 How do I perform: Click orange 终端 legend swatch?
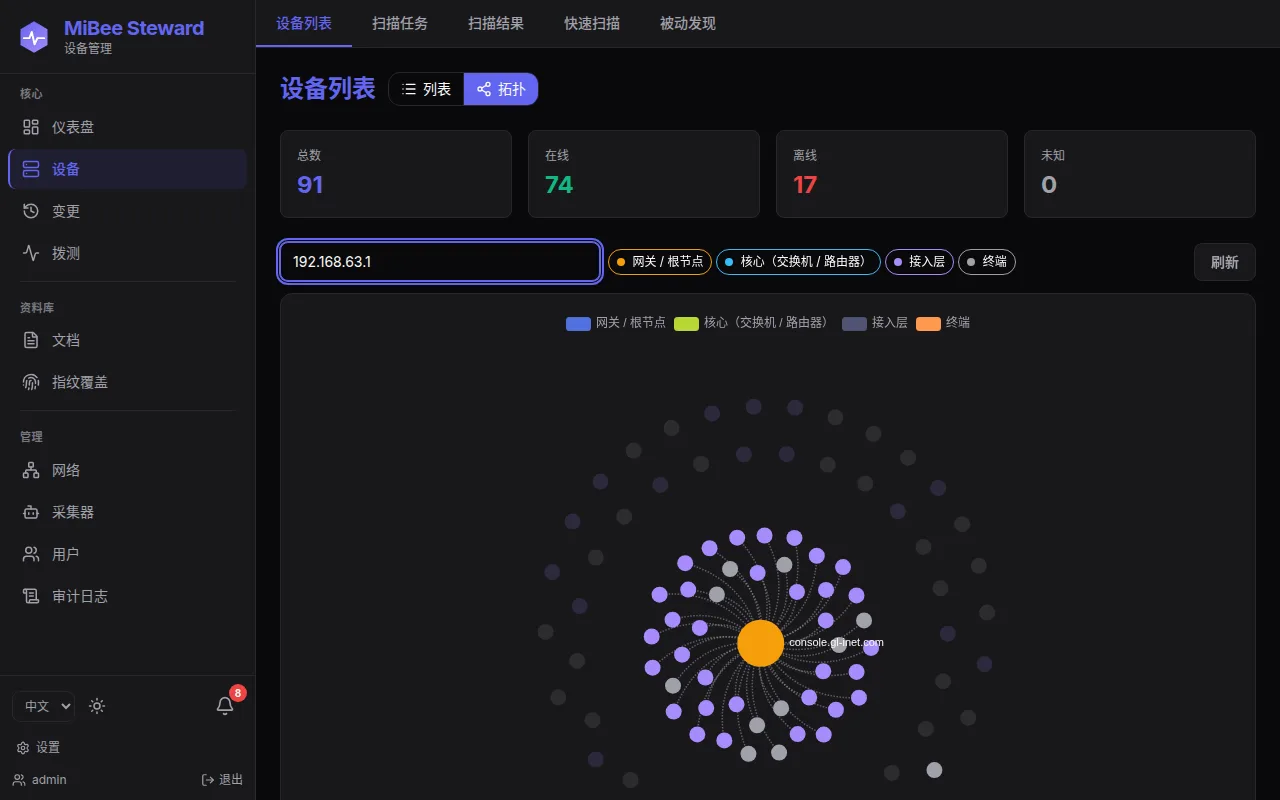coord(928,323)
